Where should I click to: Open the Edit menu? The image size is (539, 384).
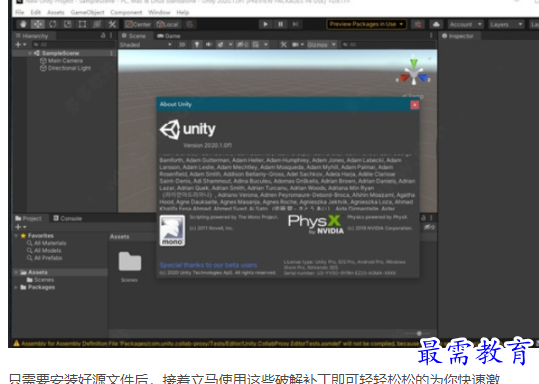click(x=35, y=12)
